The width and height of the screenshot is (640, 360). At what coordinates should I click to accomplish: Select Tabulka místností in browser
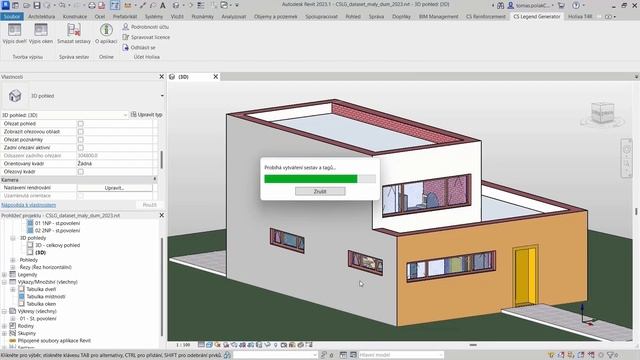[46, 297]
